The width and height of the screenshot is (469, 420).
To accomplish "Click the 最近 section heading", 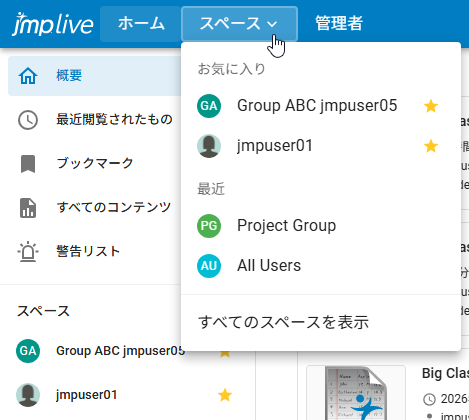I will click(211, 189).
